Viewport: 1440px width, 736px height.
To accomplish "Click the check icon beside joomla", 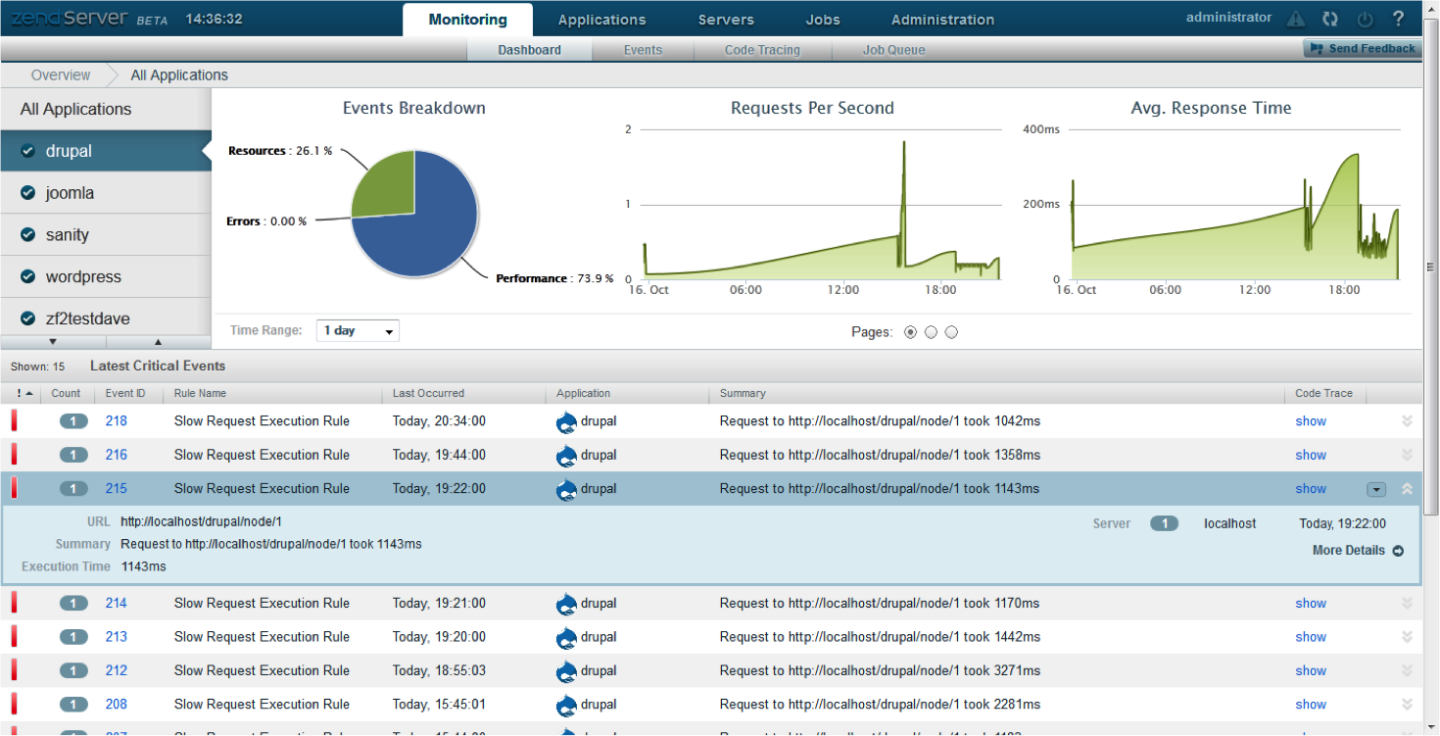I will (28, 193).
